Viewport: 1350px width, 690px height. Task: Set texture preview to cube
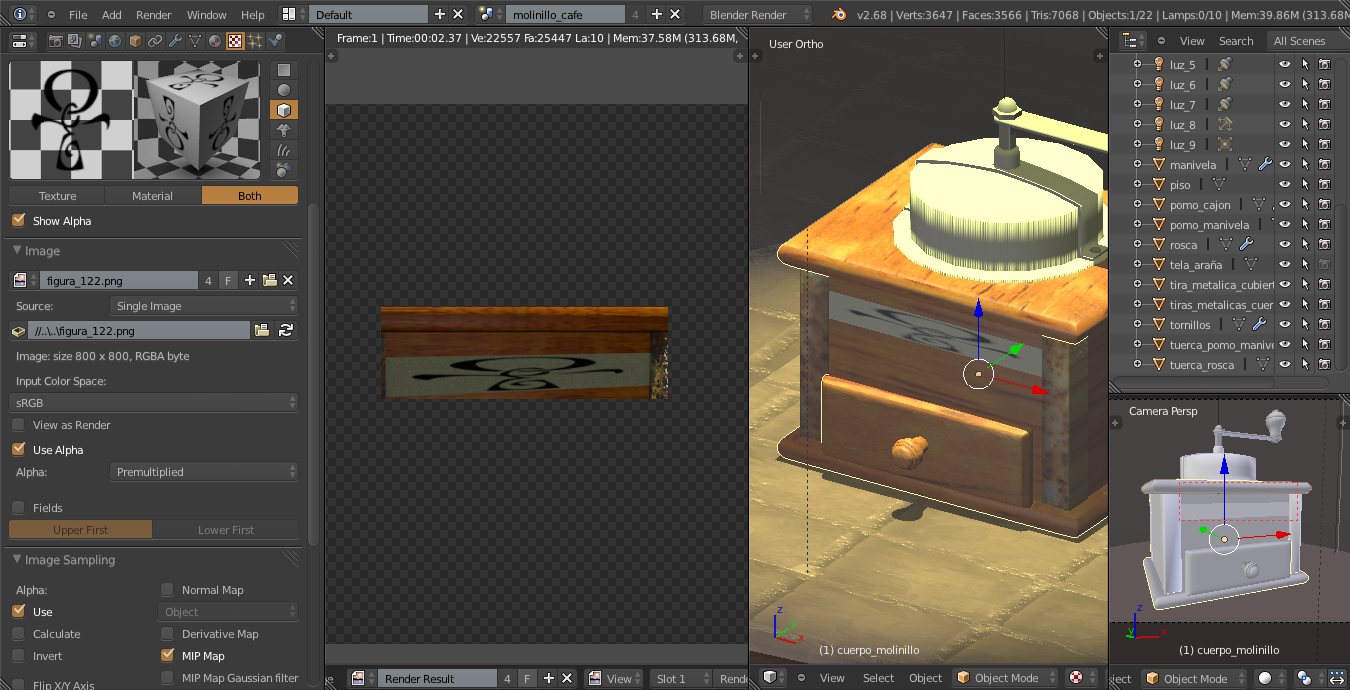(284, 110)
